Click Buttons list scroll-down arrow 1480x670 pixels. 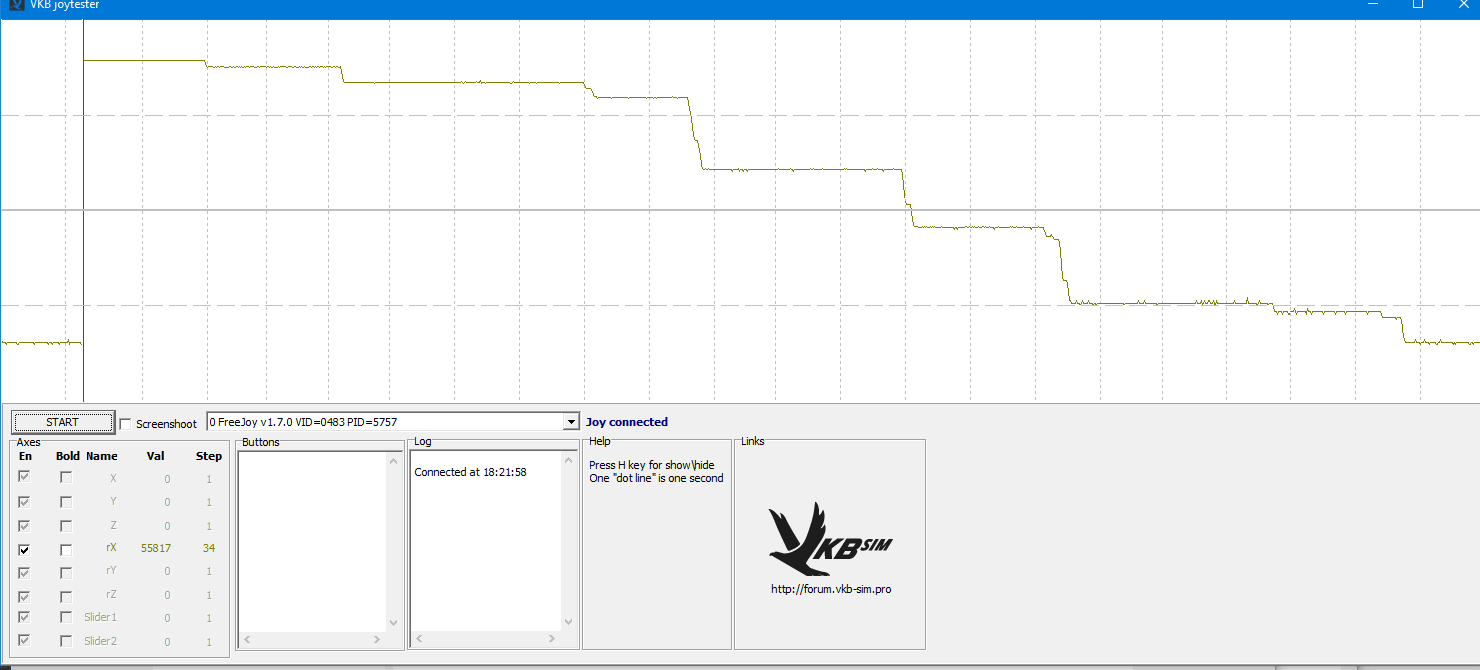pos(393,622)
